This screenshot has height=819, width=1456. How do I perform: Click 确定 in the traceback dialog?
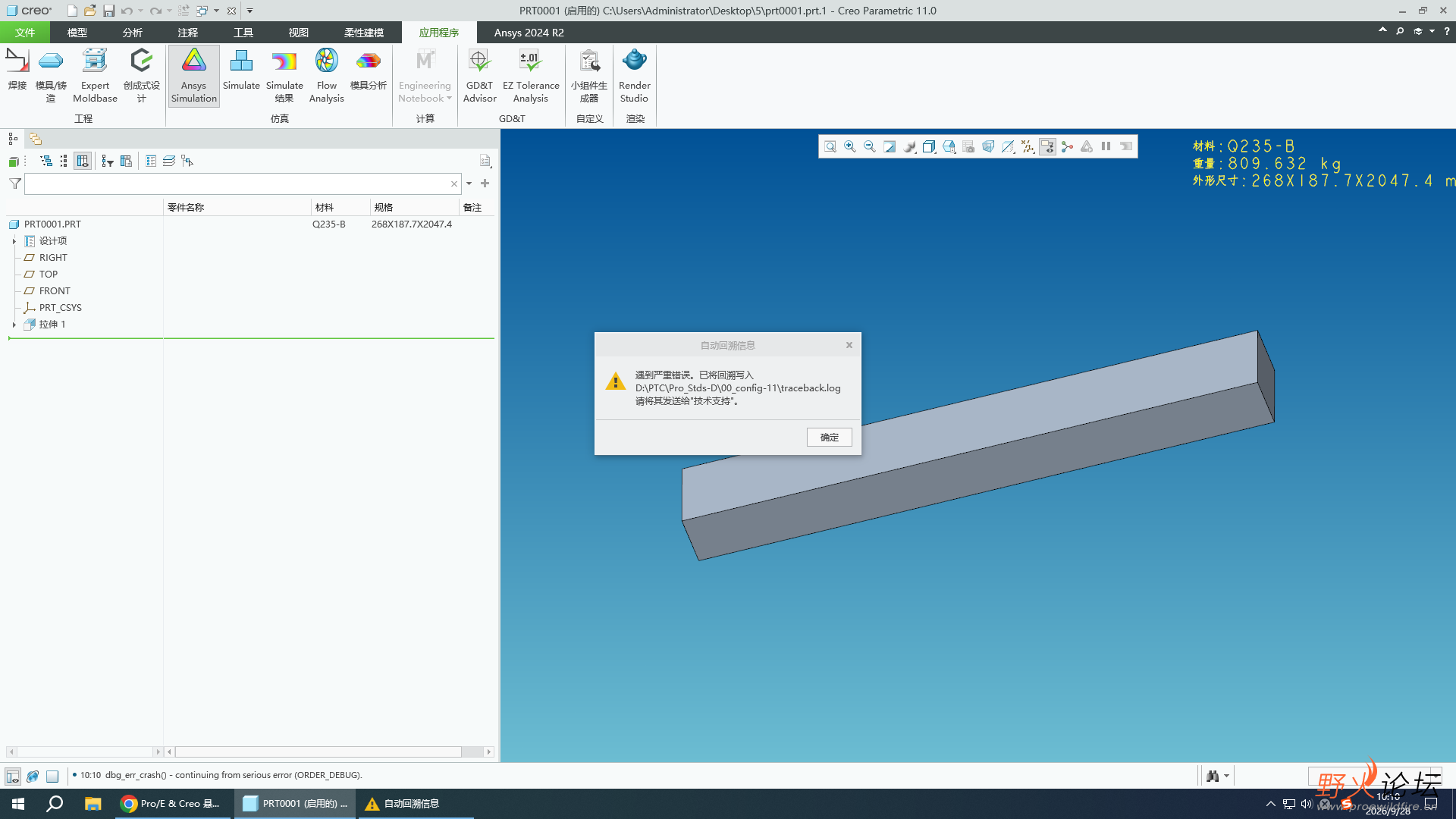click(x=829, y=438)
